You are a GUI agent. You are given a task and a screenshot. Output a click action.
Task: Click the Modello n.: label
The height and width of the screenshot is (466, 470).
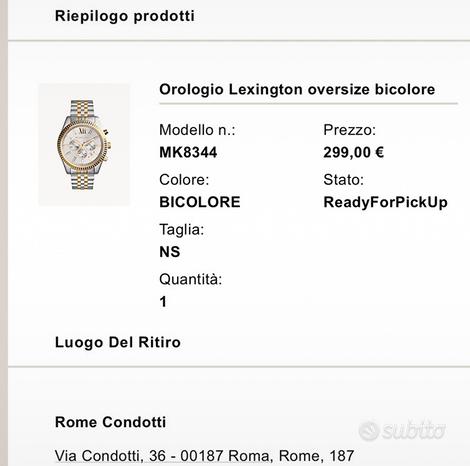[197, 130]
